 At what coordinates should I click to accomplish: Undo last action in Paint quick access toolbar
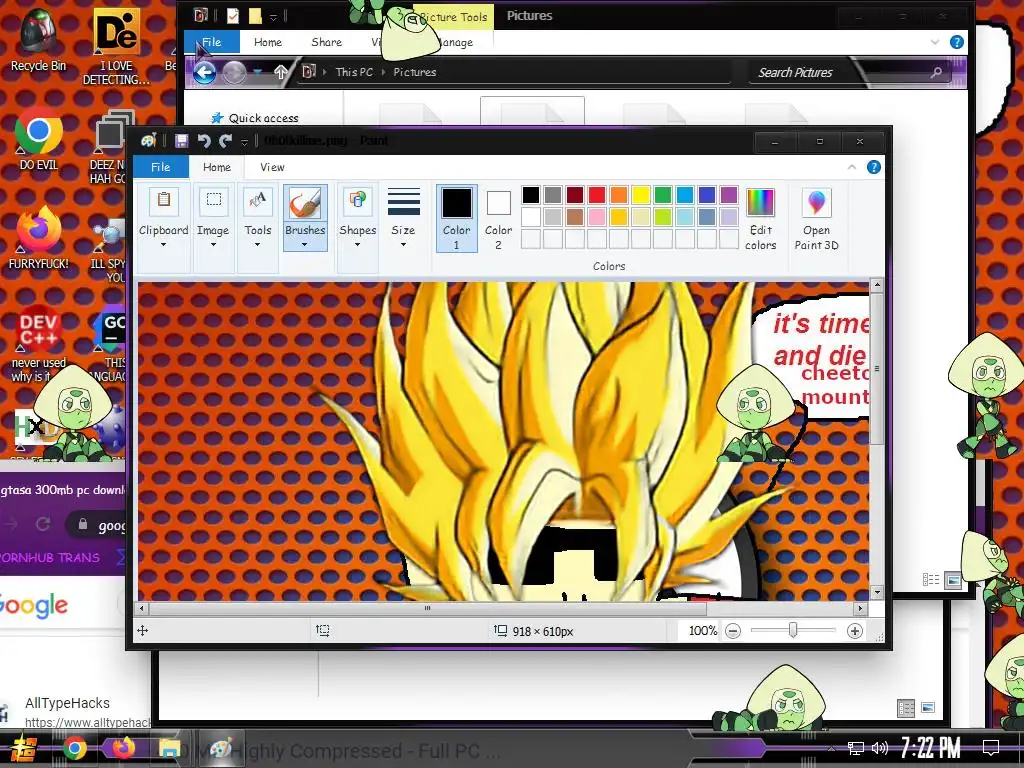point(204,140)
